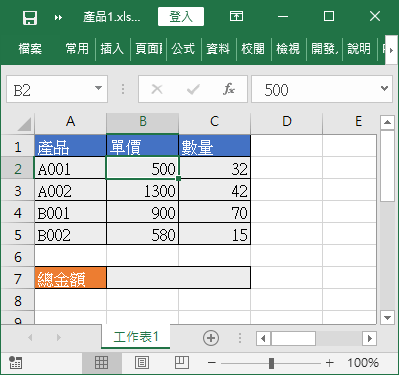
Task: Click the 產品 header cell
Action: tap(70, 146)
